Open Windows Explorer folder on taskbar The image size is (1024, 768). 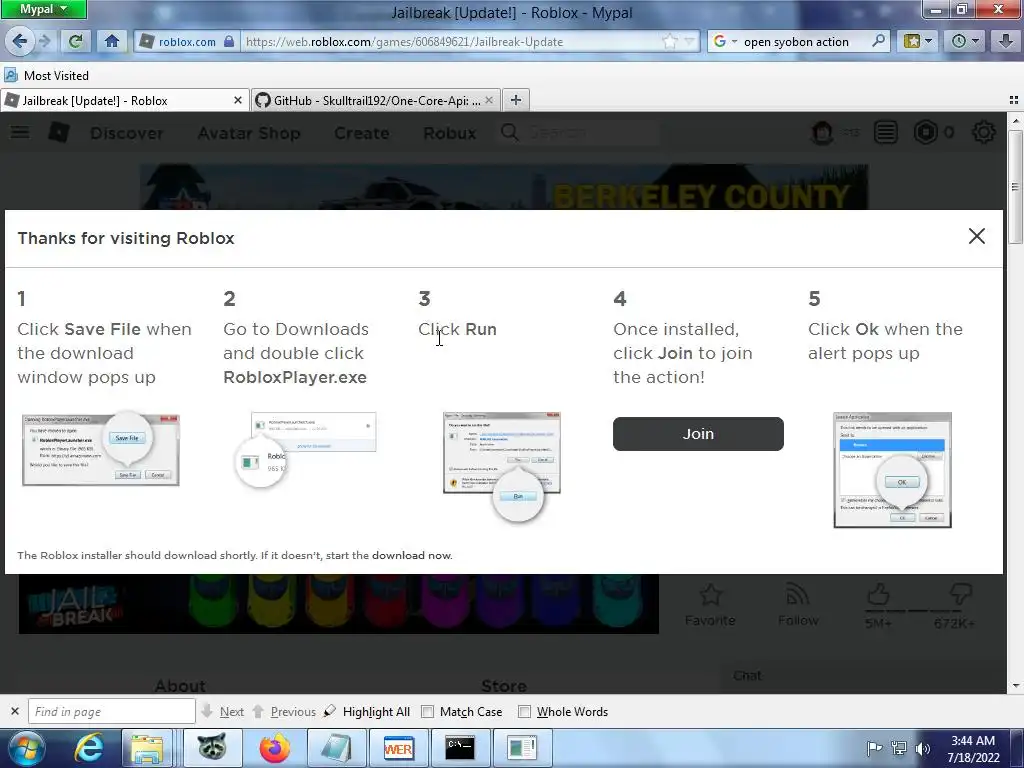(x=147, y=748)
